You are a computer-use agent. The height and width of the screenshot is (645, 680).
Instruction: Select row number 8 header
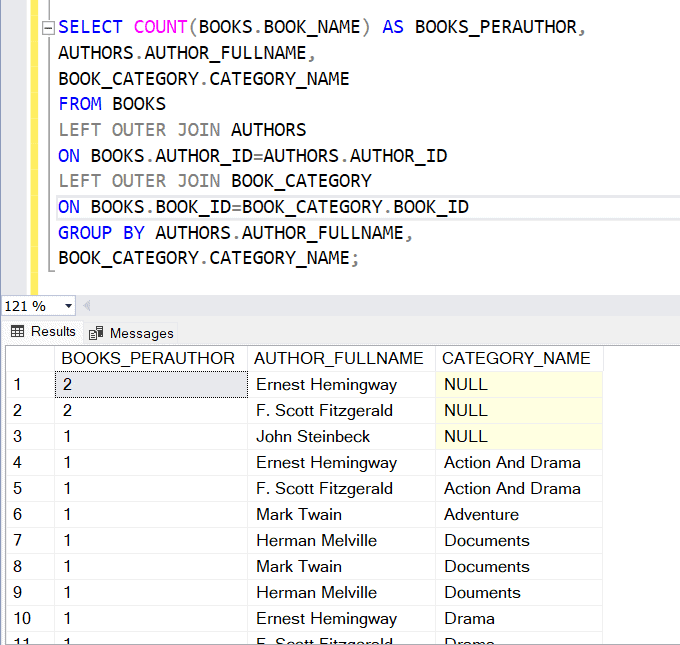[x=30, y=566]
